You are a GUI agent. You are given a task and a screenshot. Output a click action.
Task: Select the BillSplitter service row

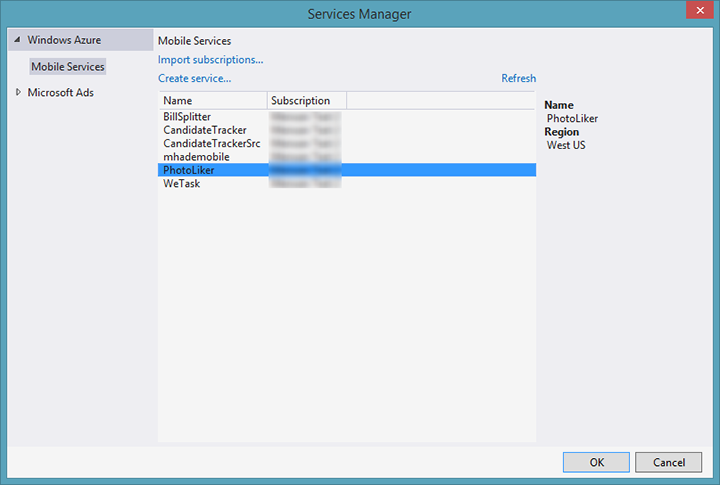[x=347, y=117]
